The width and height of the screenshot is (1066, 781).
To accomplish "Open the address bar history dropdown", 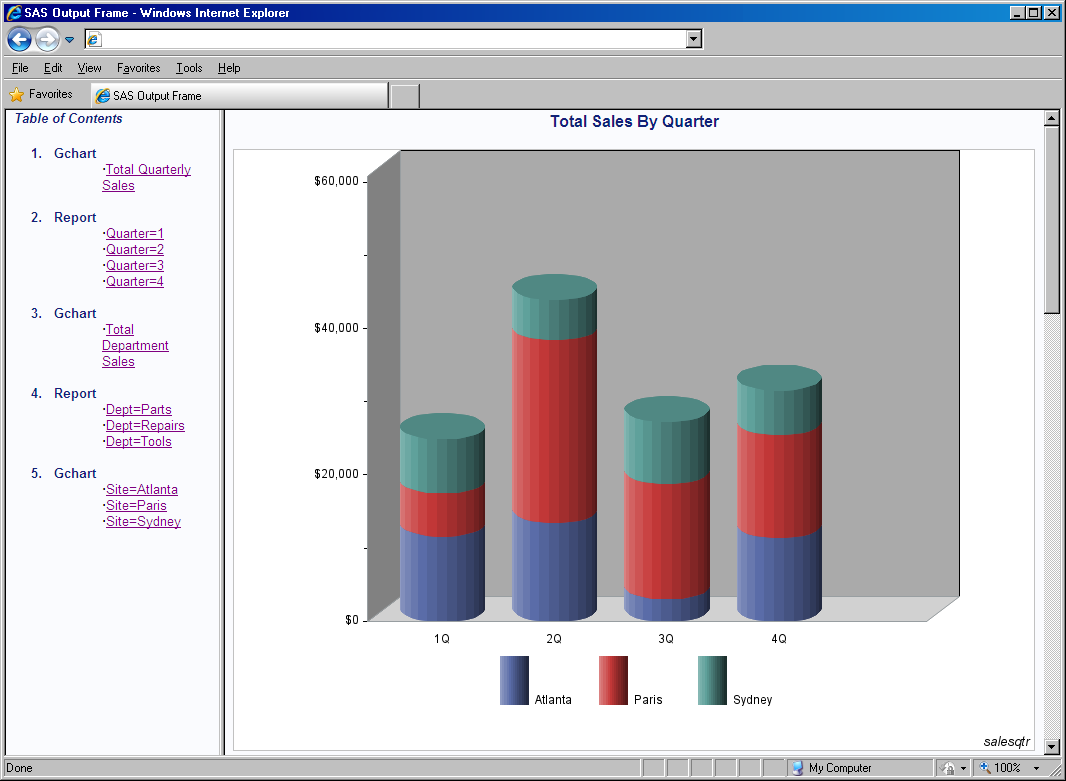I will [x=693, y=39].
